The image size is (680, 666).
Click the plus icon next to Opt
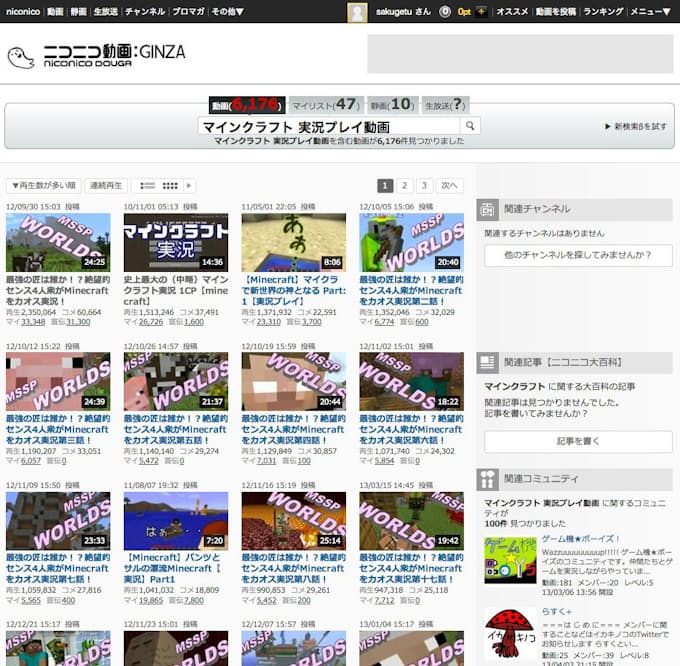[482, 12]
